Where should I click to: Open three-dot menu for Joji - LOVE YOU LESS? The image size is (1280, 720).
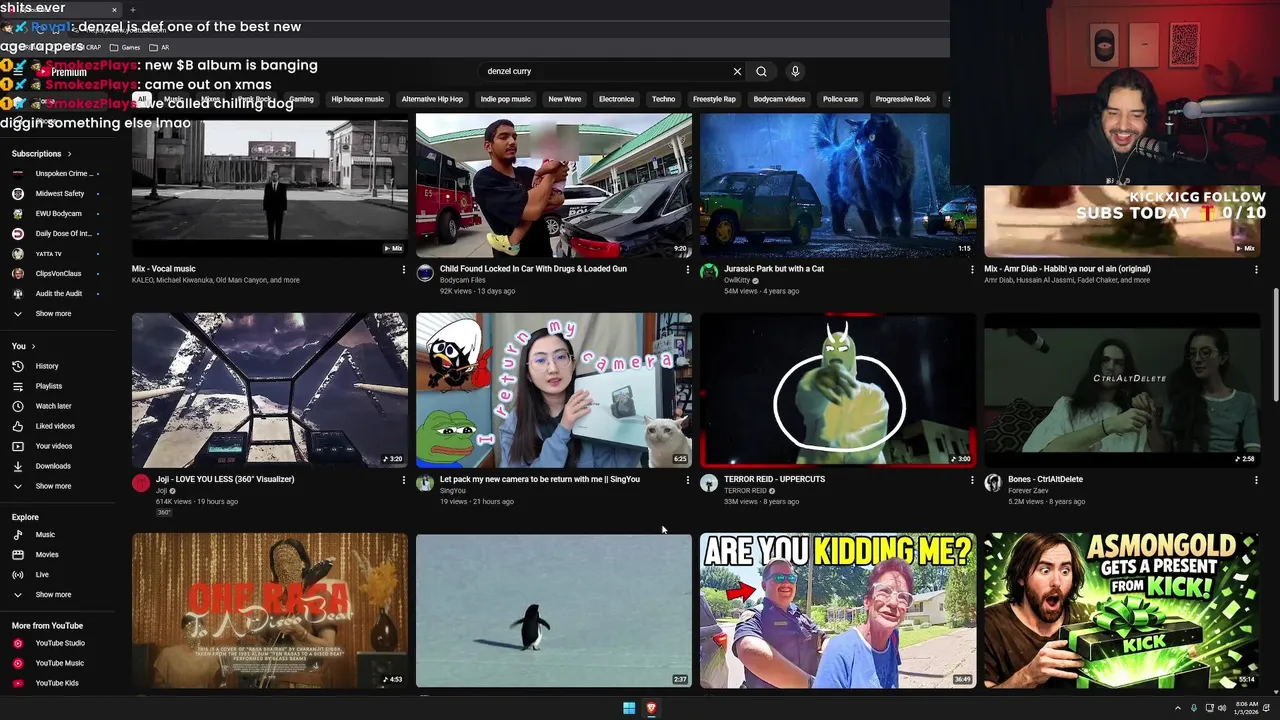tap(403, 480)
